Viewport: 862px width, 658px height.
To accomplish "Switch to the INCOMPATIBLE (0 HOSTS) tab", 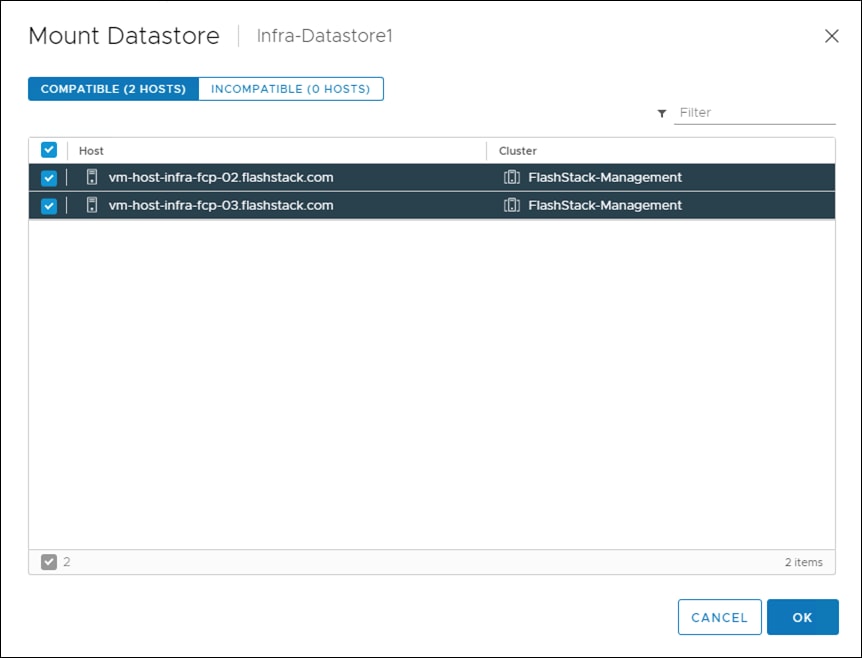I will click(x=291, y=88).
